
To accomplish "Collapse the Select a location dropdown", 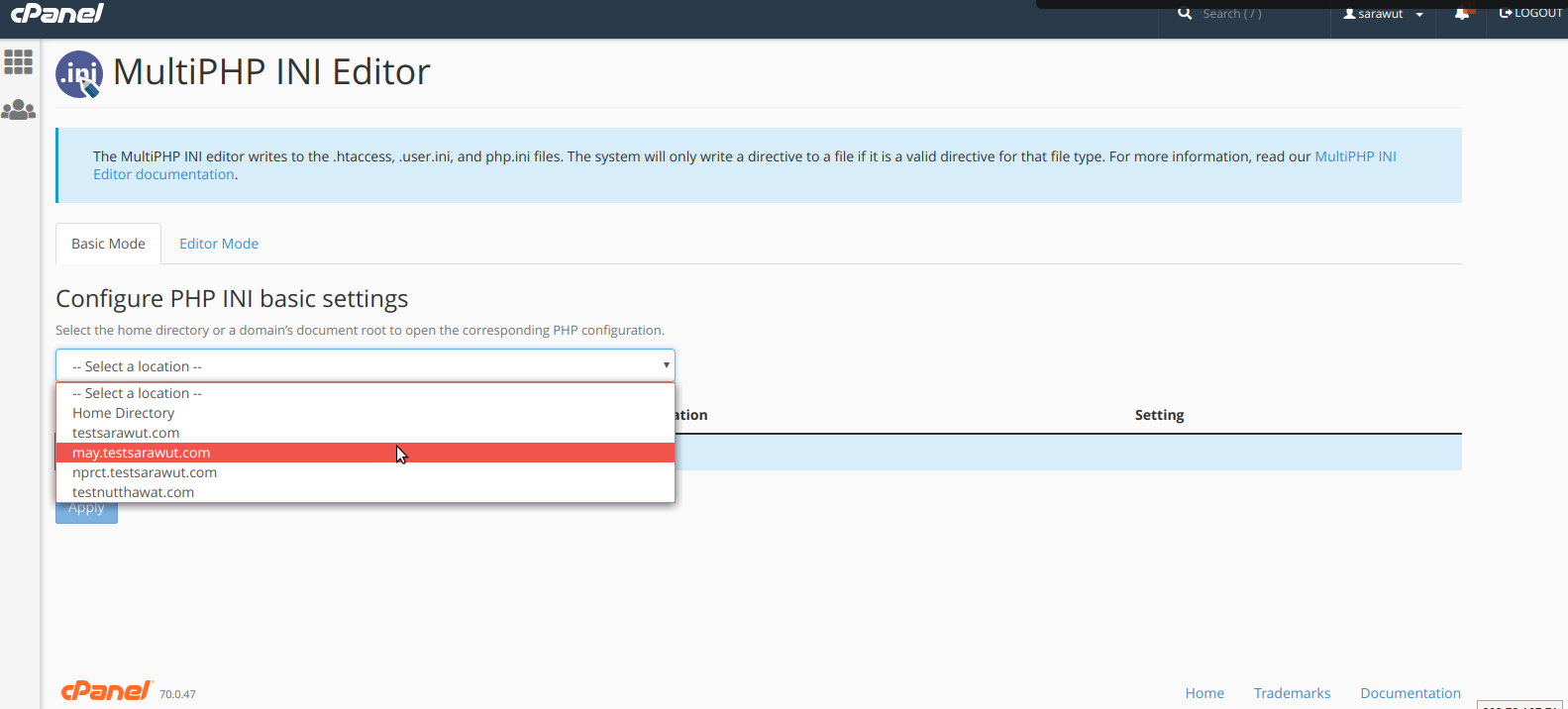I will pos(365,365).
